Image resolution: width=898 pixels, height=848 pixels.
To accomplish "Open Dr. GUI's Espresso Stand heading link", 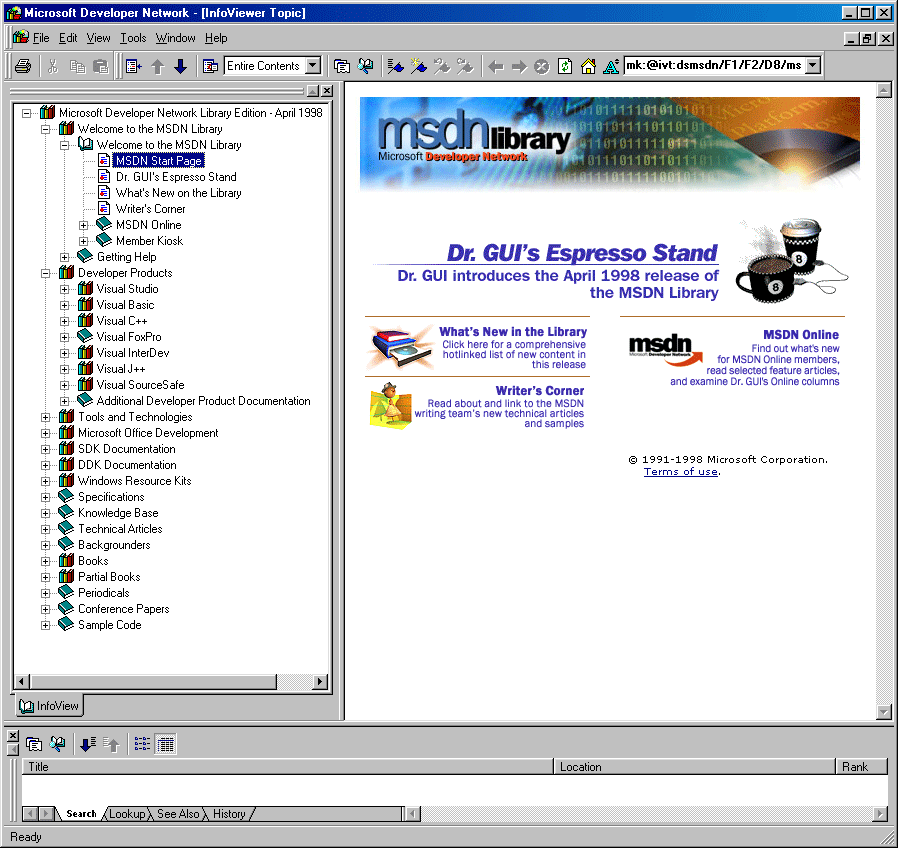I will coord(581,253).
